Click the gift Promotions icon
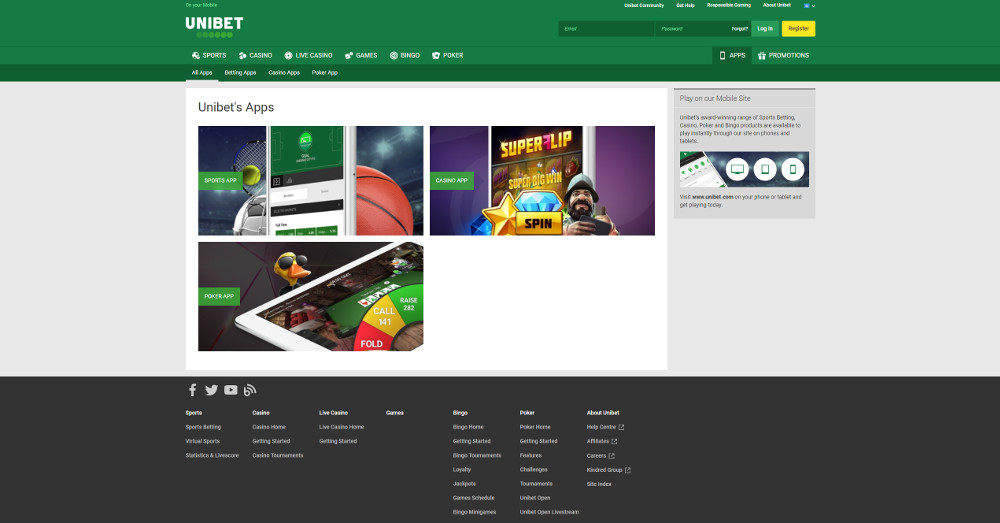 pos(761,55)
